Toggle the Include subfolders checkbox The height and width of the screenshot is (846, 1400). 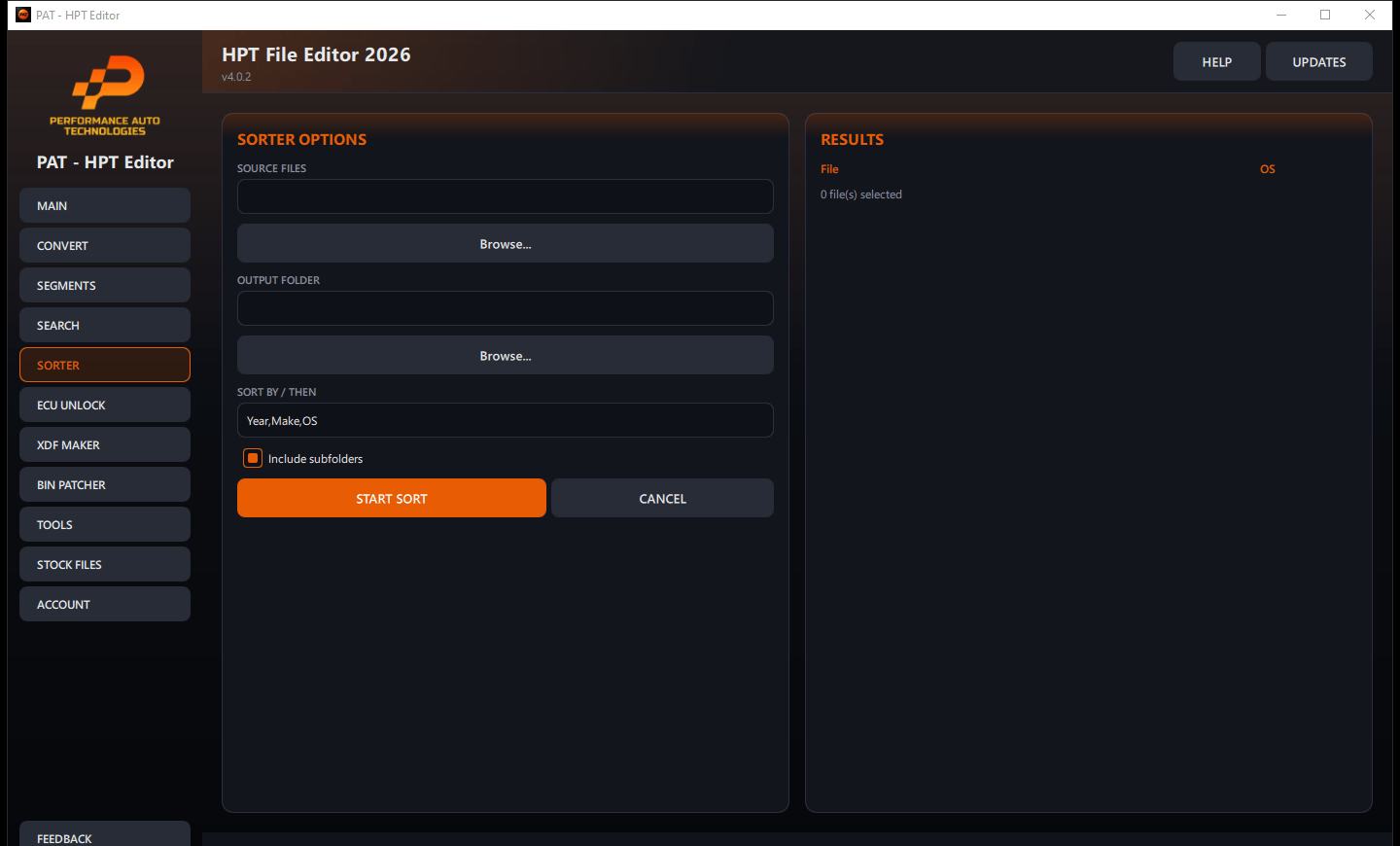click(x=253, y=458)
